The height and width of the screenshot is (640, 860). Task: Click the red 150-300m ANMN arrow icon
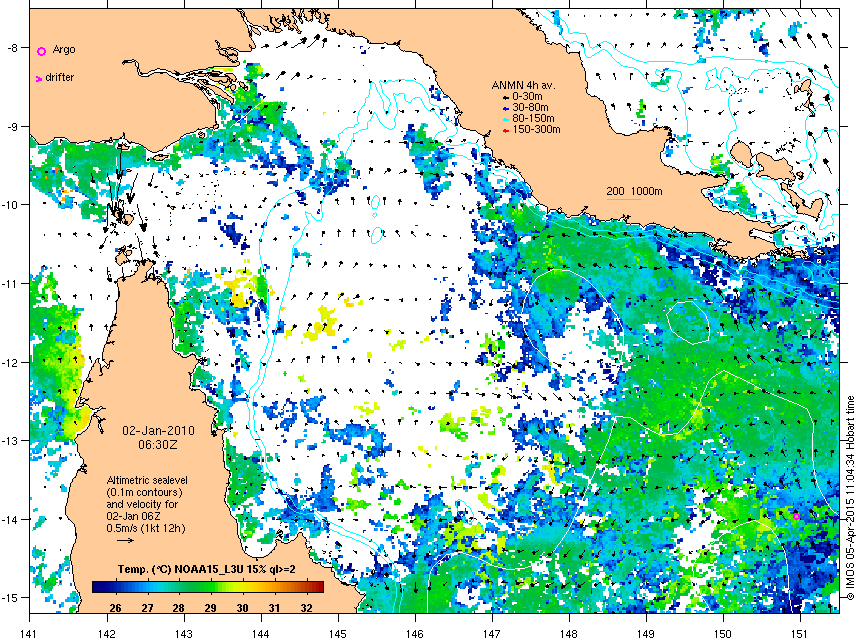tap(506, 130)
